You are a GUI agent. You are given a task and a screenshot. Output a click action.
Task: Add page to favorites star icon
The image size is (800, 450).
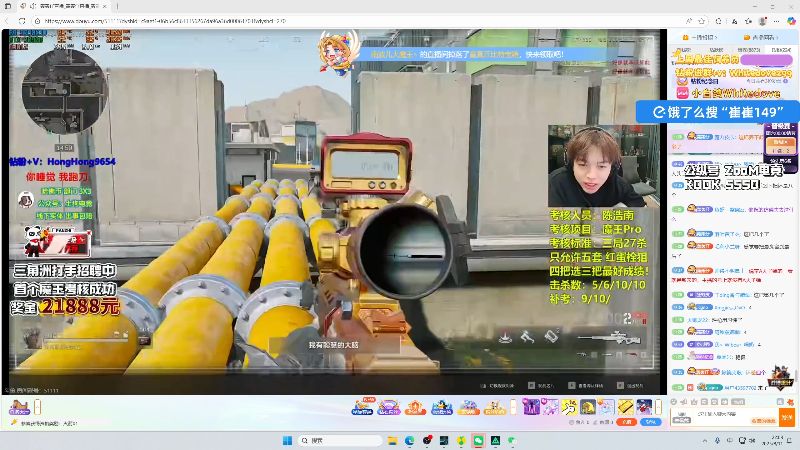click(x=702, y=21)
